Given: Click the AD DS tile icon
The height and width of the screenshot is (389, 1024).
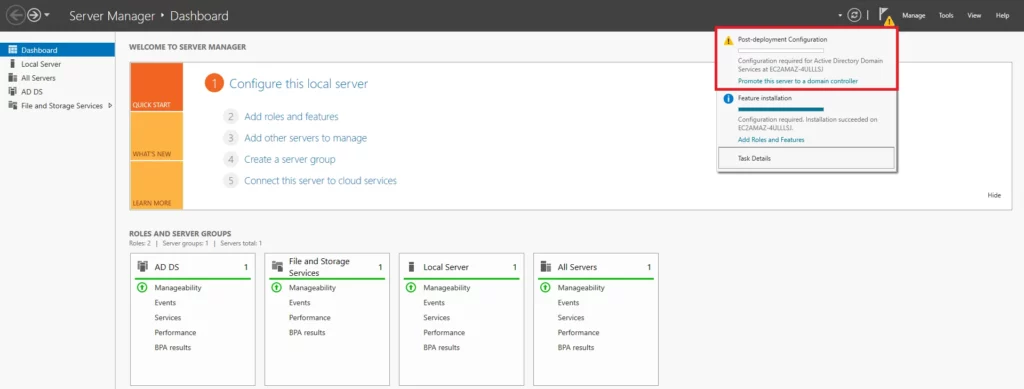Looking at the screenshot, I should [142, 266].
